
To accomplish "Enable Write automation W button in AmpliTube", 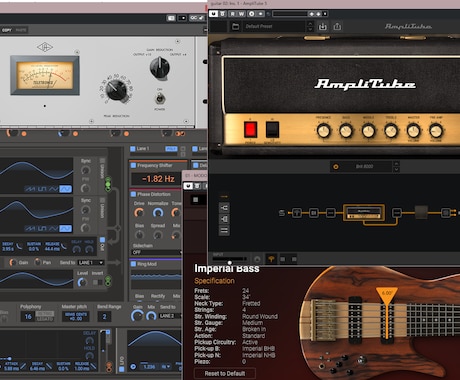I will tap(241, 14).
